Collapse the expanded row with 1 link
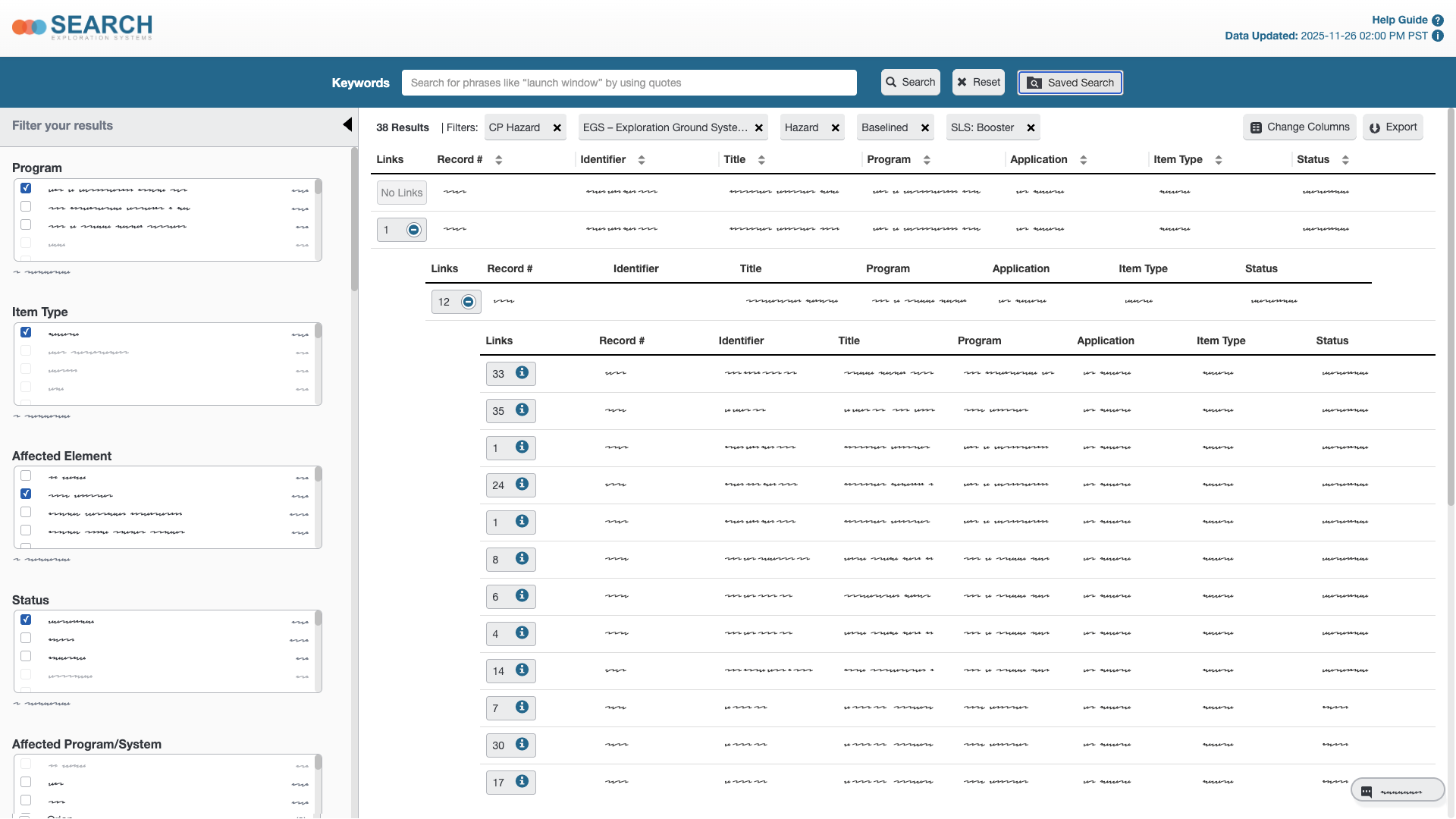Viewport: 1456px width, 819px height. click(413, 230)
